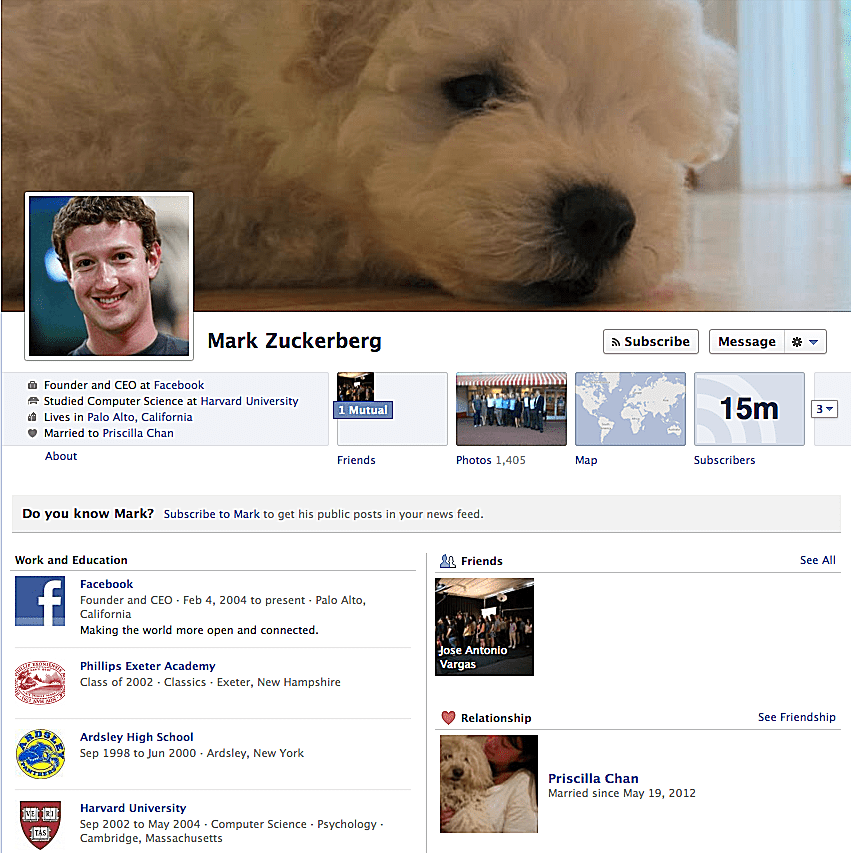The width and height of the screenshot is (851, 853).
Task: Open the Facebook workplace title link
Action: coord(107,584)
